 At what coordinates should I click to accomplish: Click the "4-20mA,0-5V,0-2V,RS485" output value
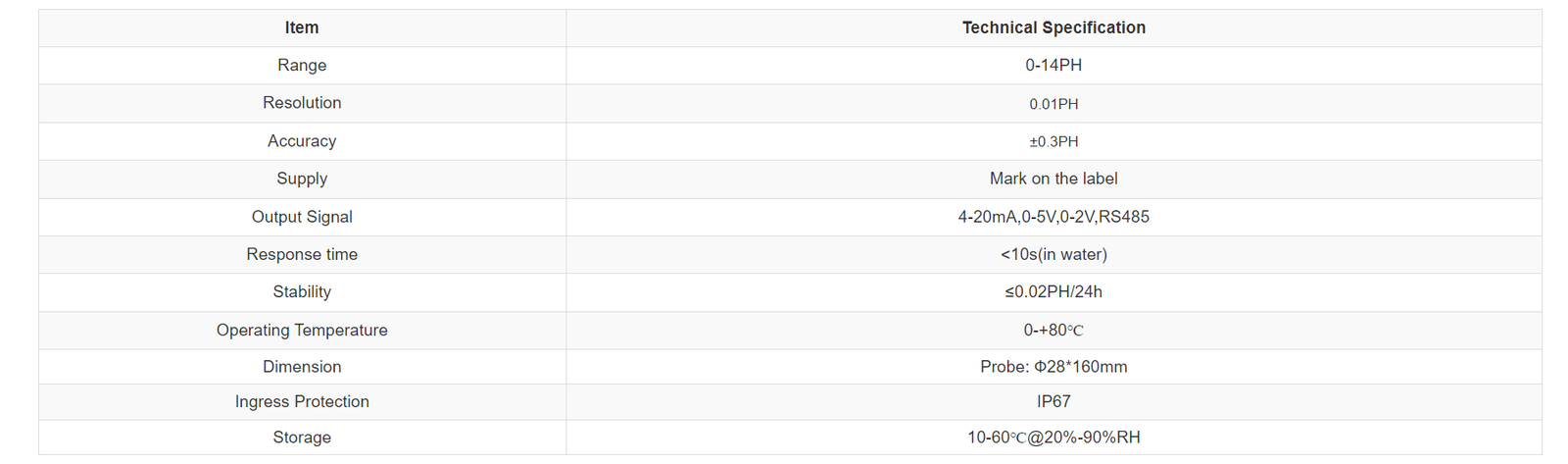pyautogui.click(x=1053, y=217)
